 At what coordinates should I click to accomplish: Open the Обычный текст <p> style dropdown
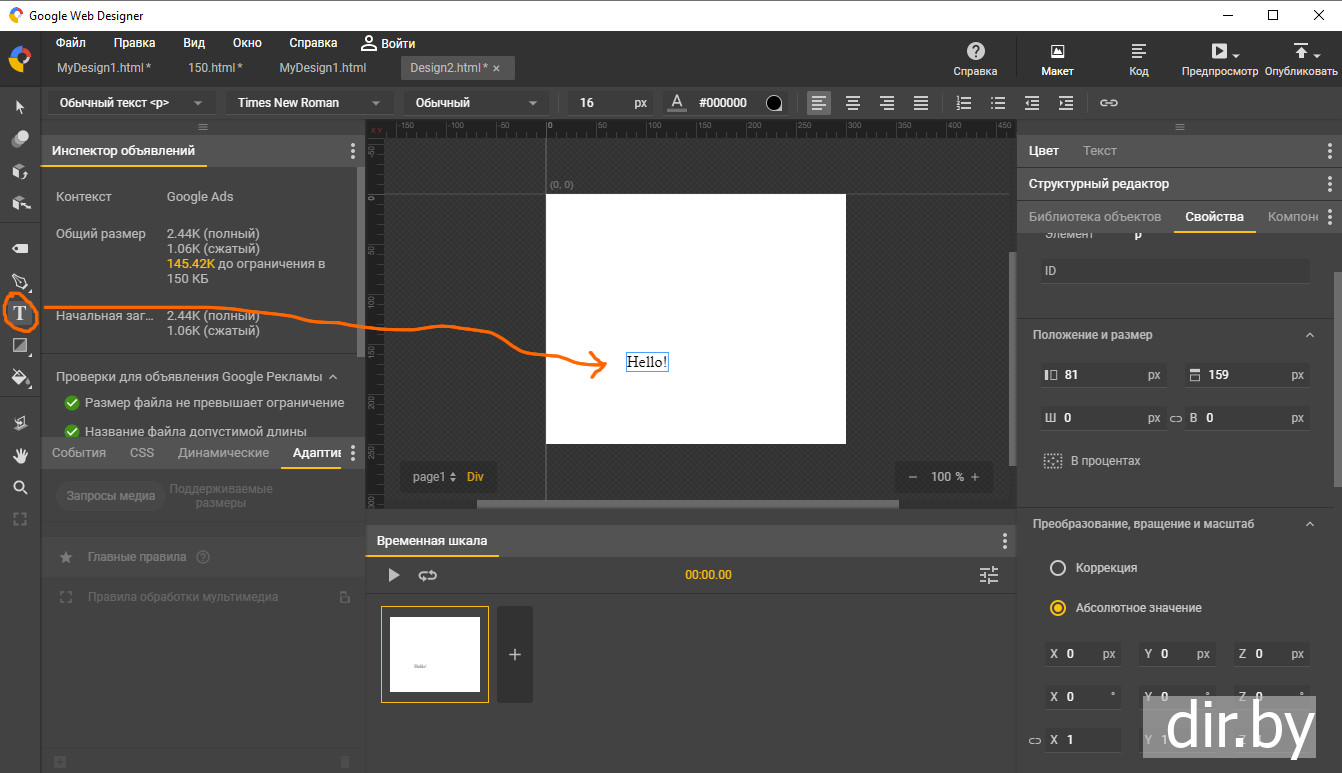(130, 103)
